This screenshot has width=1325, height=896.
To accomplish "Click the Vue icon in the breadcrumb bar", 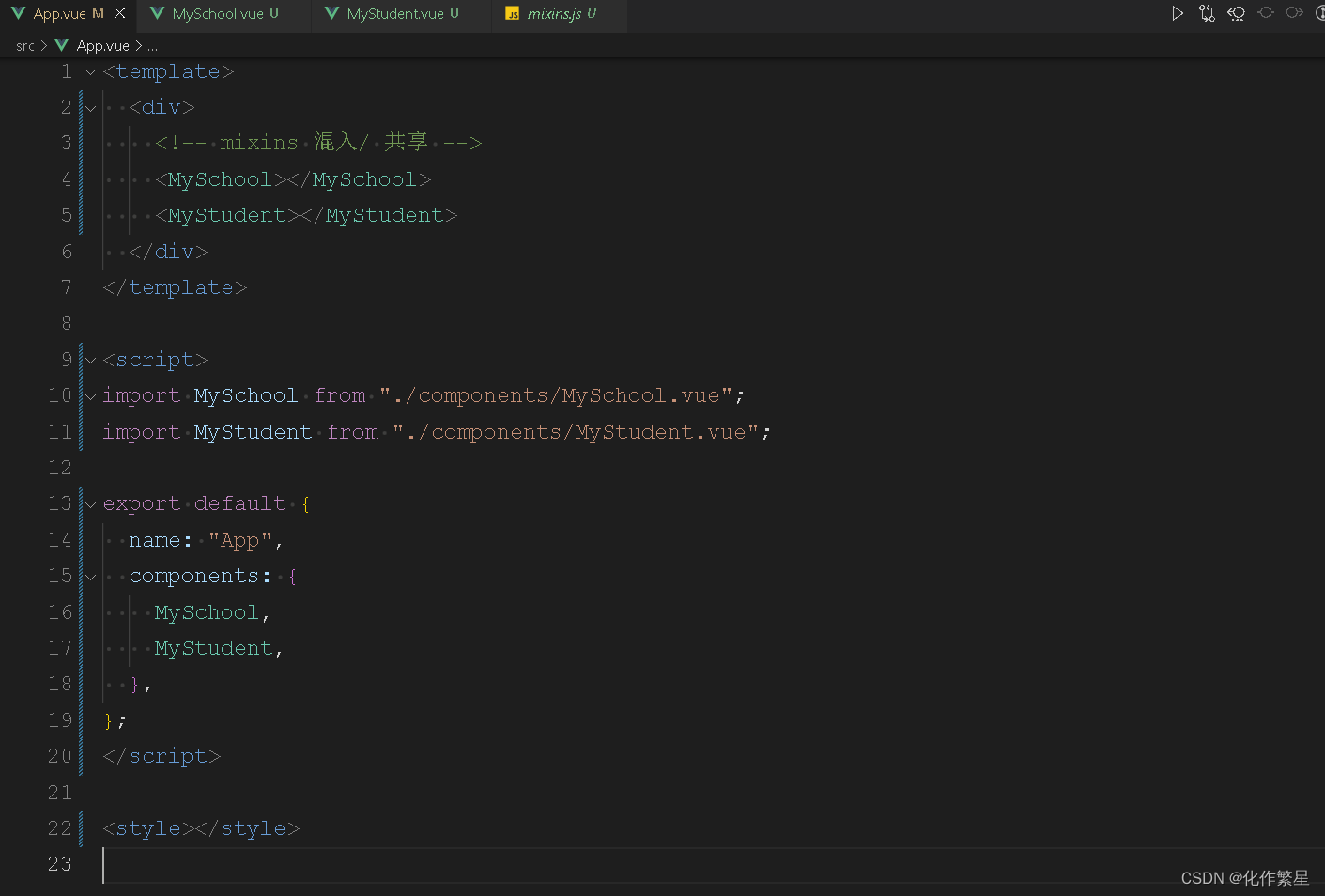I will (x=62, y=45).
